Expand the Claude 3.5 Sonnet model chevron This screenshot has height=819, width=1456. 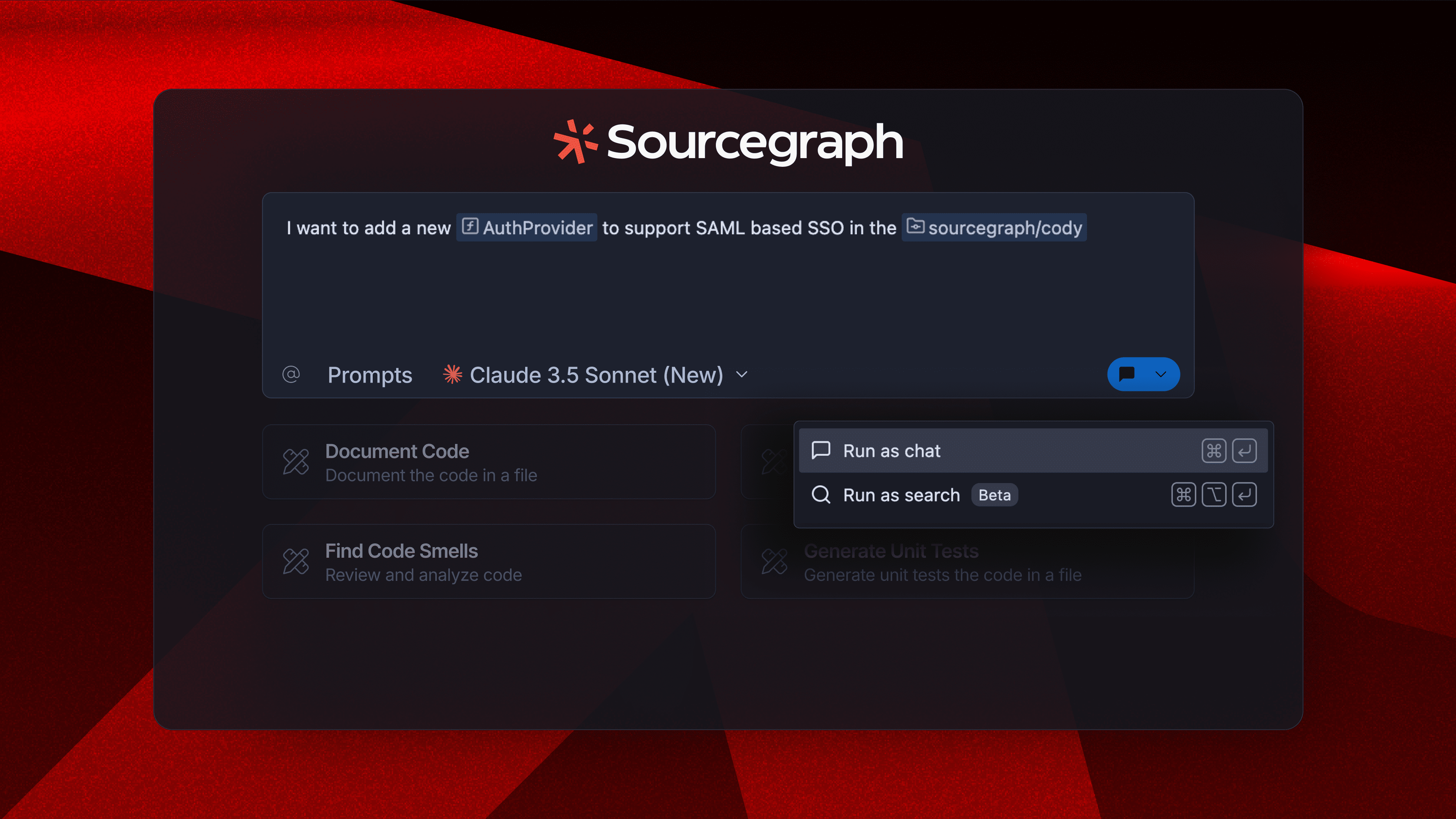[x=742, y=374]
